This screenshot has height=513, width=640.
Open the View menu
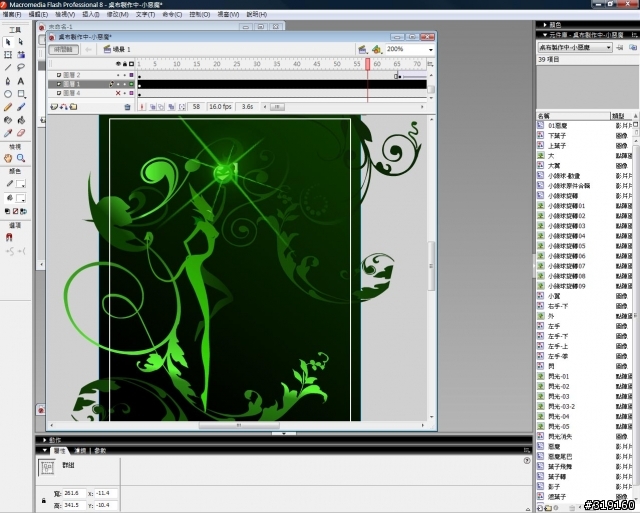(65, 14)
